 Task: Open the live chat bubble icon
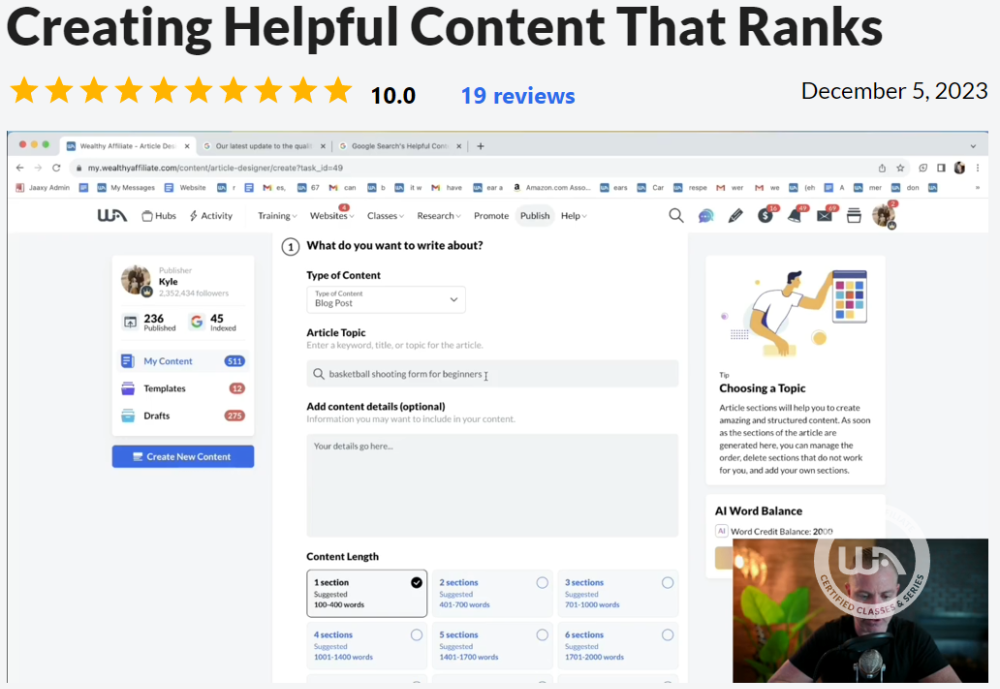coord(705,216)
